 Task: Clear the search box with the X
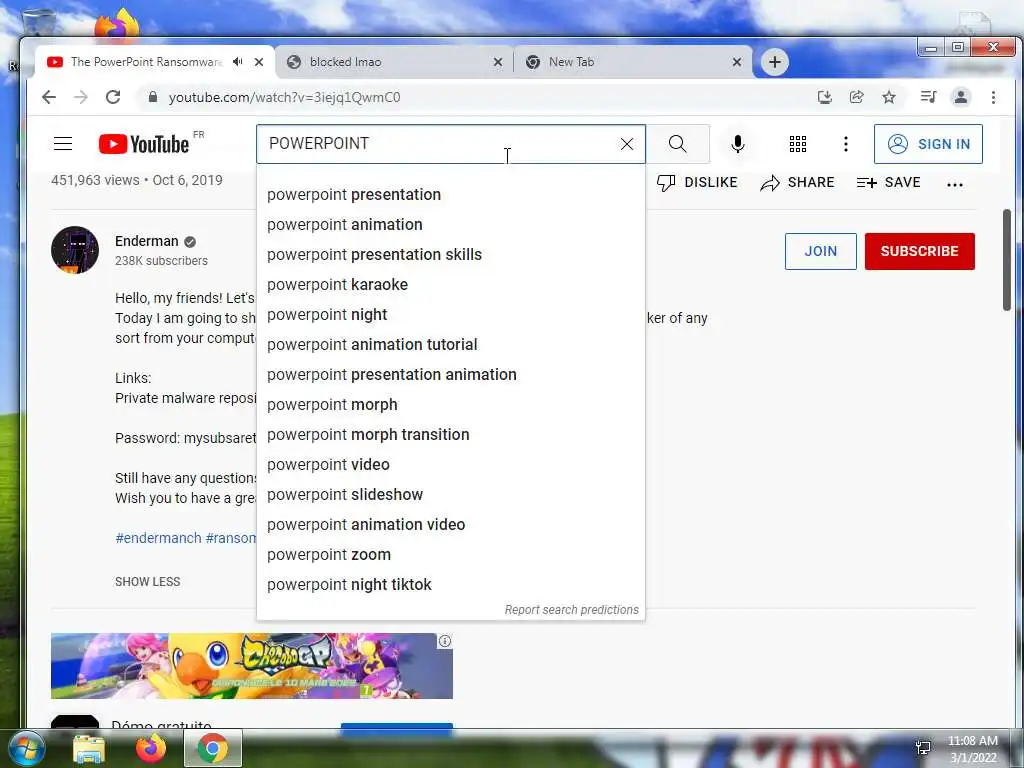click(627, 144)
